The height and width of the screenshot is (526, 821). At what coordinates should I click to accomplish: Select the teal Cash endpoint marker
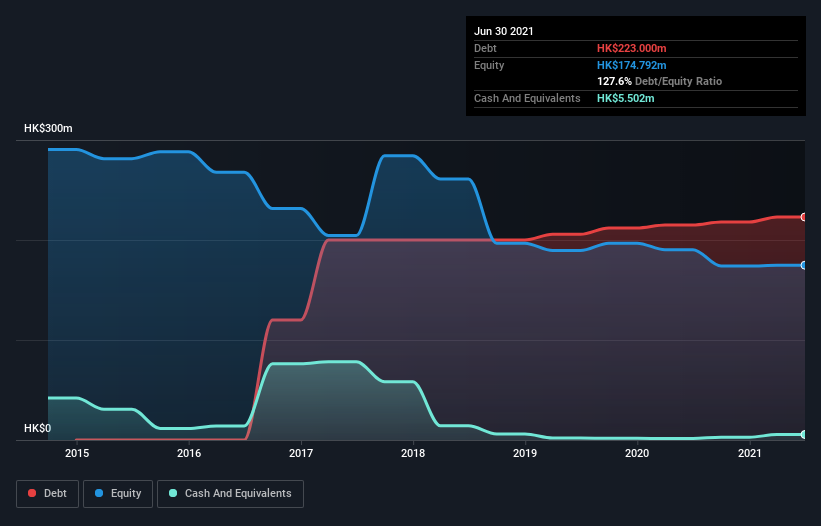coord(804,434)
